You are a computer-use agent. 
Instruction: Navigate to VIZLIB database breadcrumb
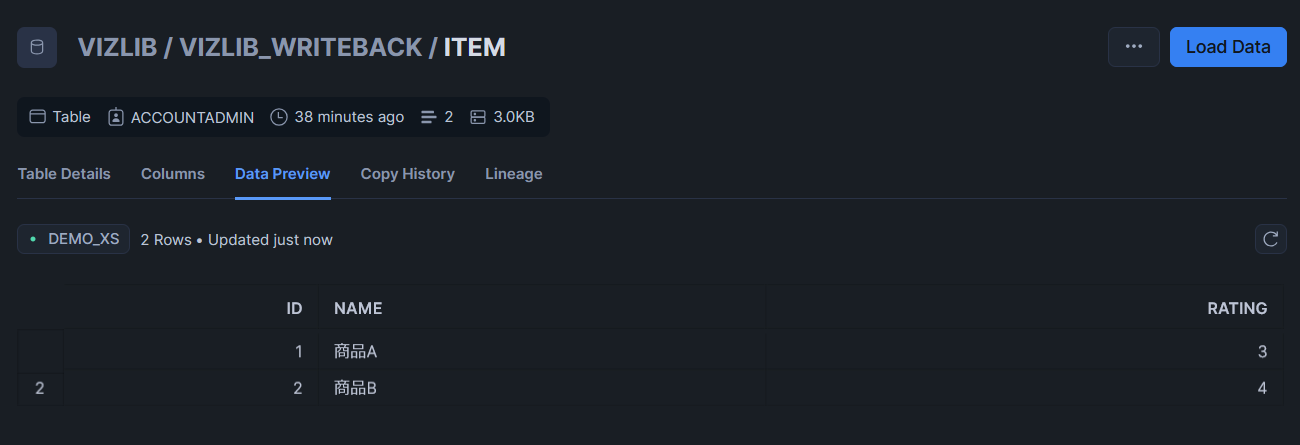tap(118, 47)
